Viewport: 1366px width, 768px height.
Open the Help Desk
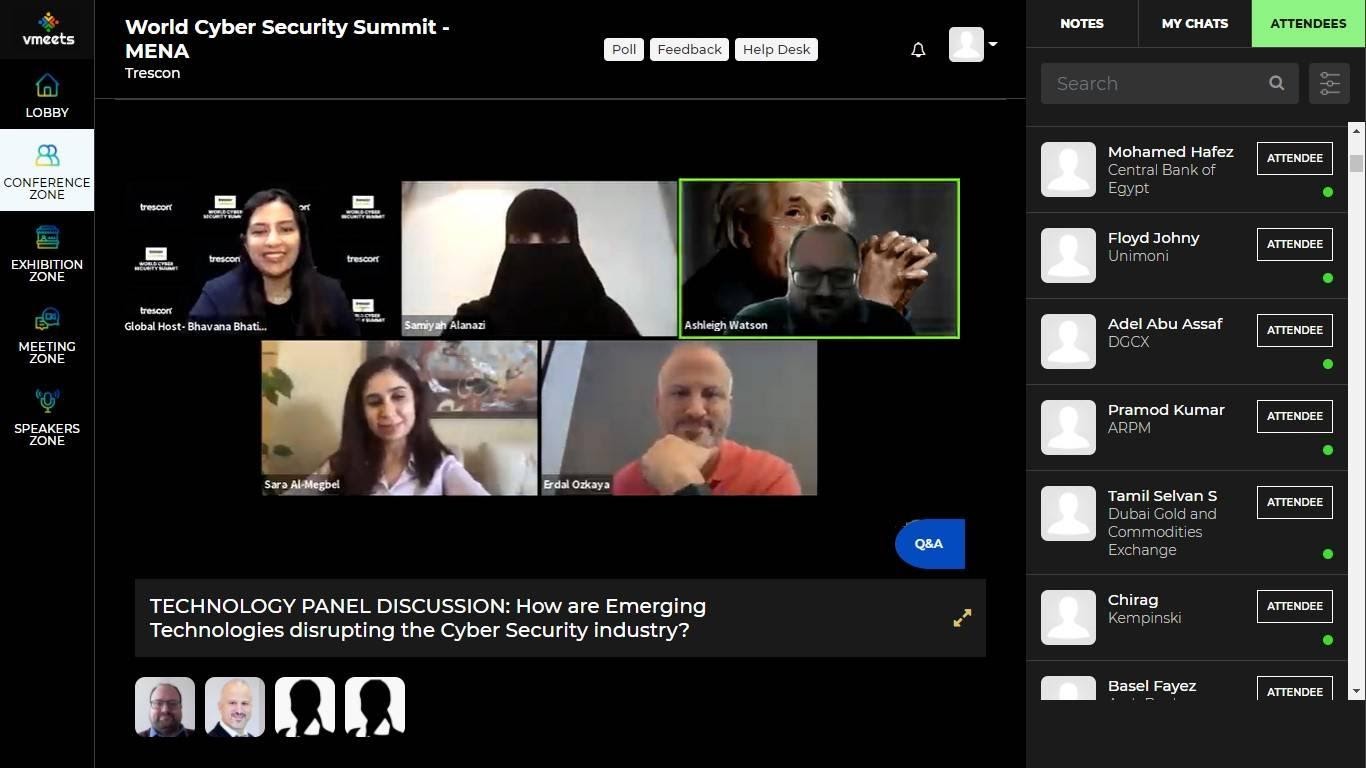[776, 49]
